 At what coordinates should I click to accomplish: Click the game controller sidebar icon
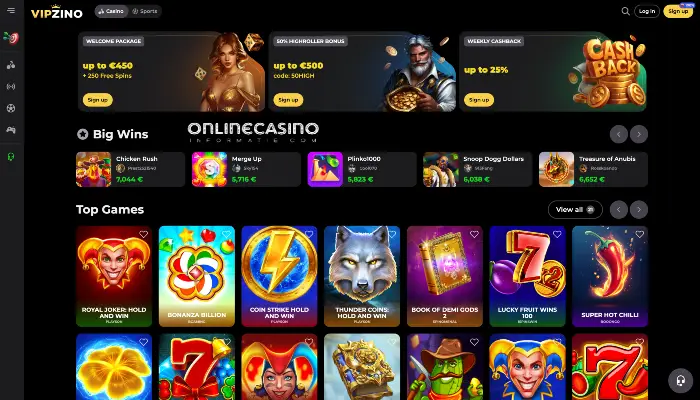[11, 130]
